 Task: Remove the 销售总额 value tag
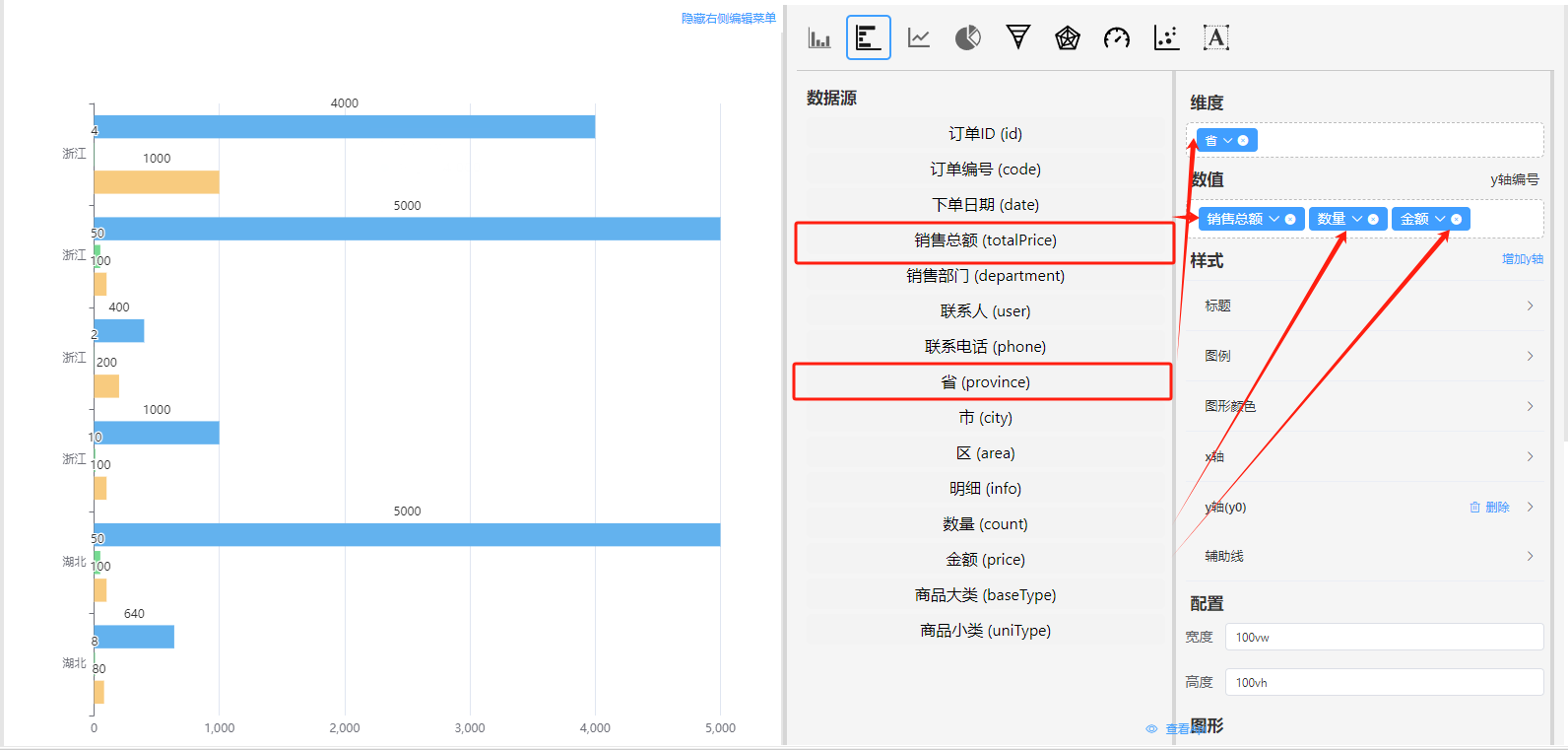click(x=1290, y=220)
